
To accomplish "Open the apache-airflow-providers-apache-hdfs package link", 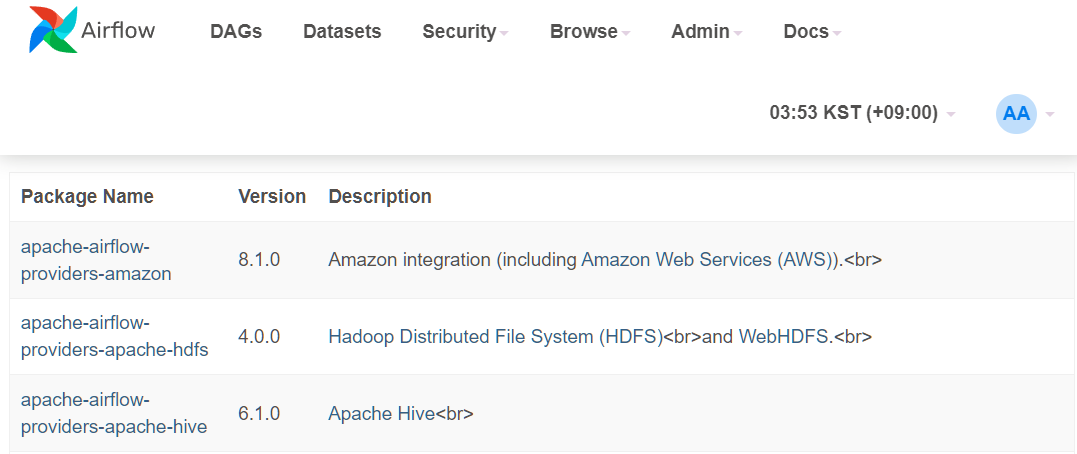I will pyautogui.click(x=115, y=337).
